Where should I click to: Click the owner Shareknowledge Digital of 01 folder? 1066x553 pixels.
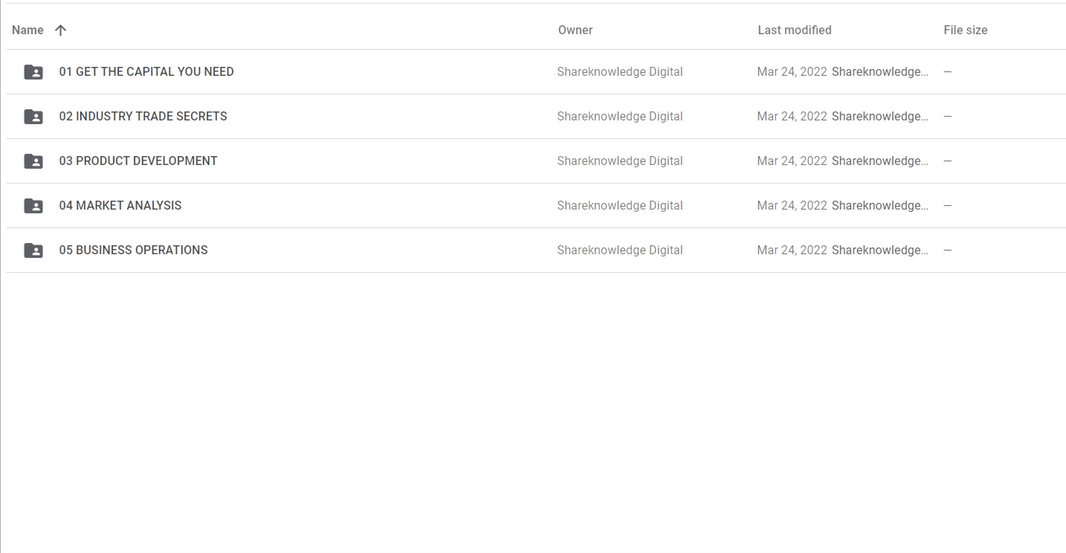pos(620,71)
